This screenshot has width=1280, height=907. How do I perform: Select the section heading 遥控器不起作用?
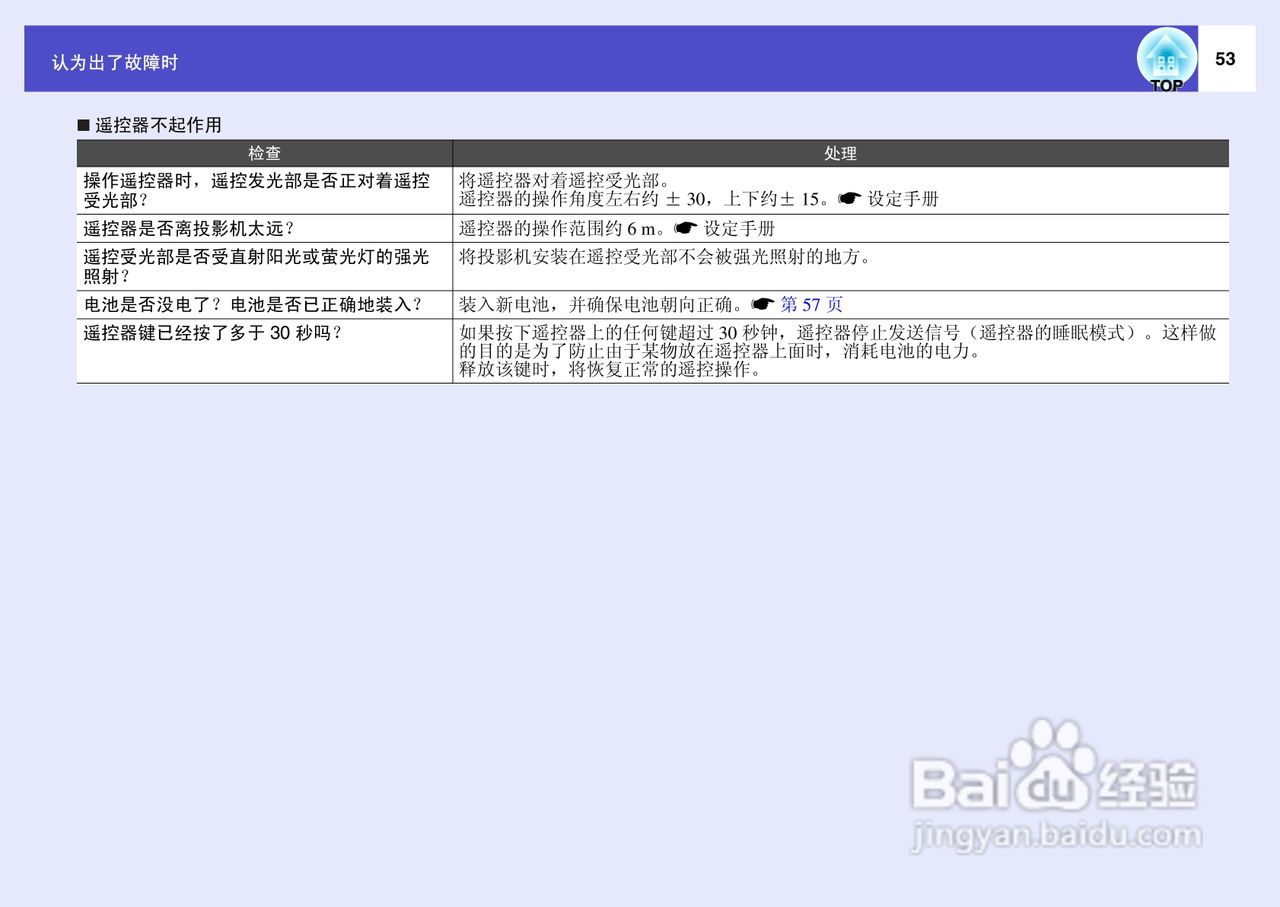[x=158, y=126]
